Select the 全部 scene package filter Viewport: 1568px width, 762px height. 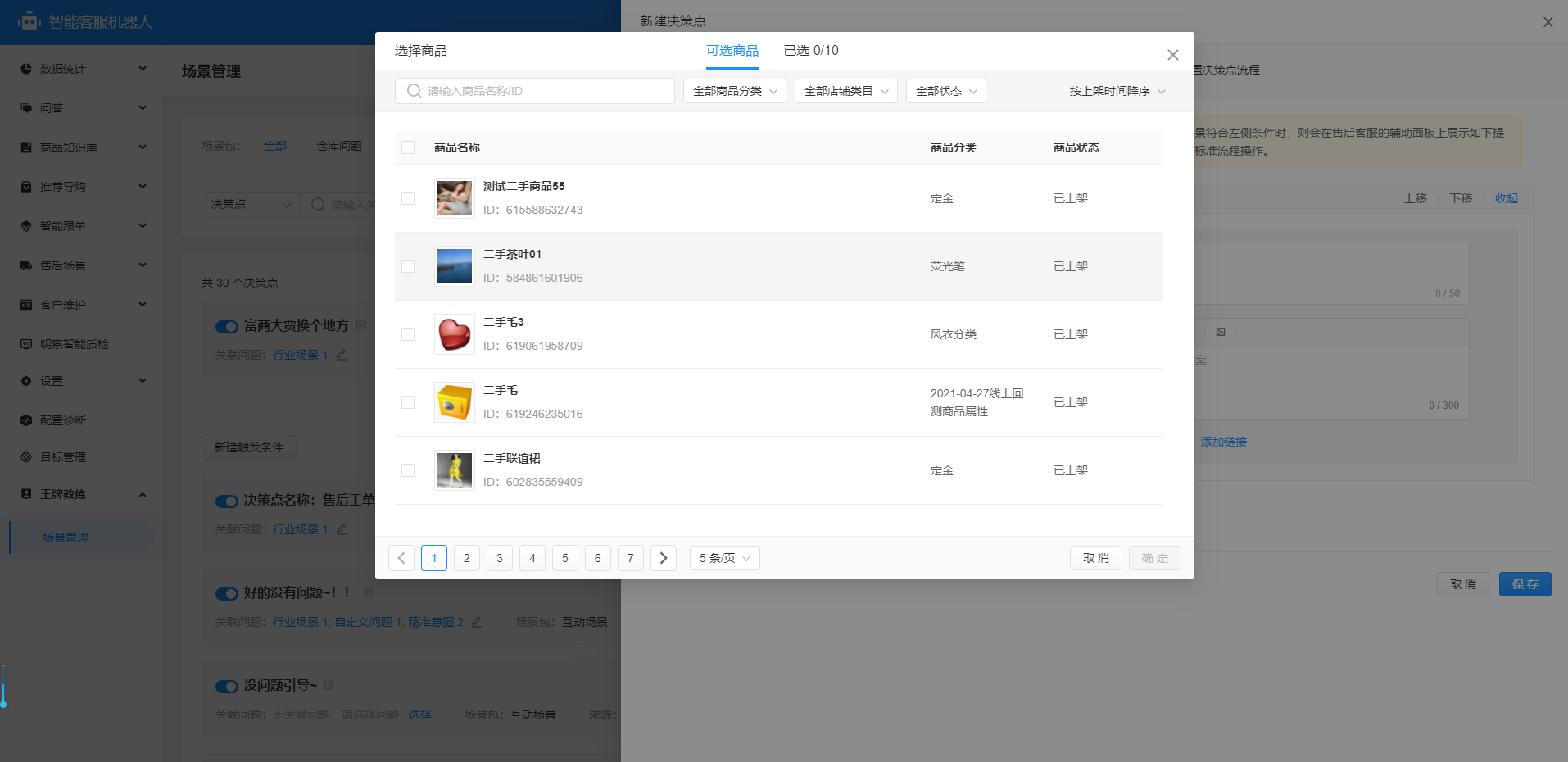click(275, 146)
